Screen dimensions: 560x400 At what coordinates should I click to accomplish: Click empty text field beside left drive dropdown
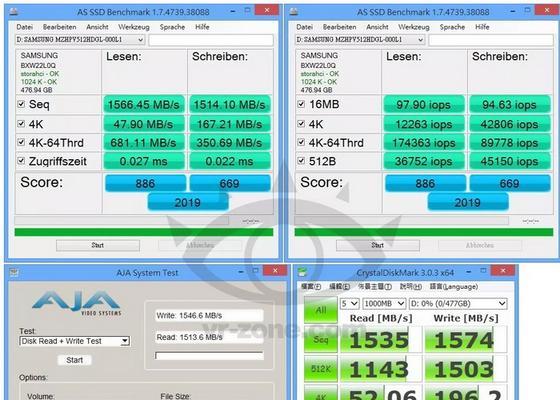(x=211, y=40)
